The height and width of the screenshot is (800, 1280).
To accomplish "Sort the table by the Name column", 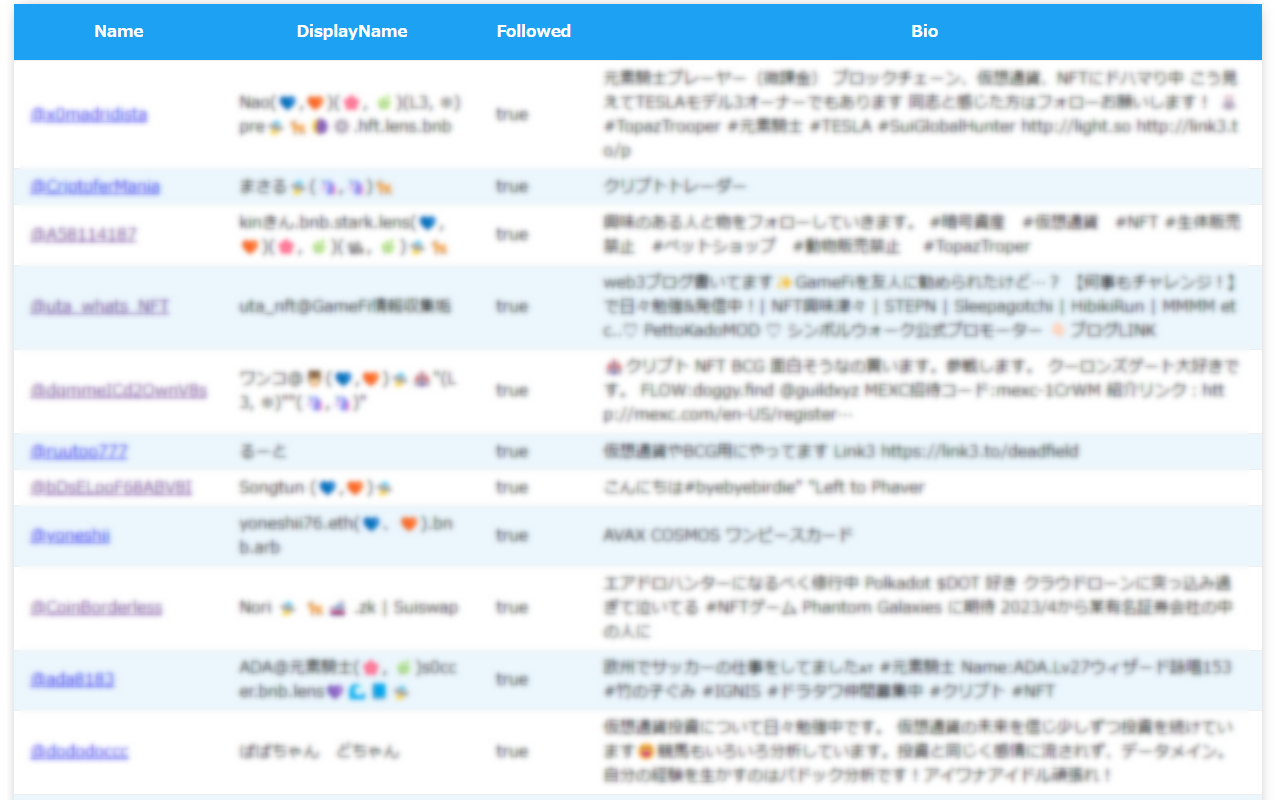I will [x=118, y=31].
